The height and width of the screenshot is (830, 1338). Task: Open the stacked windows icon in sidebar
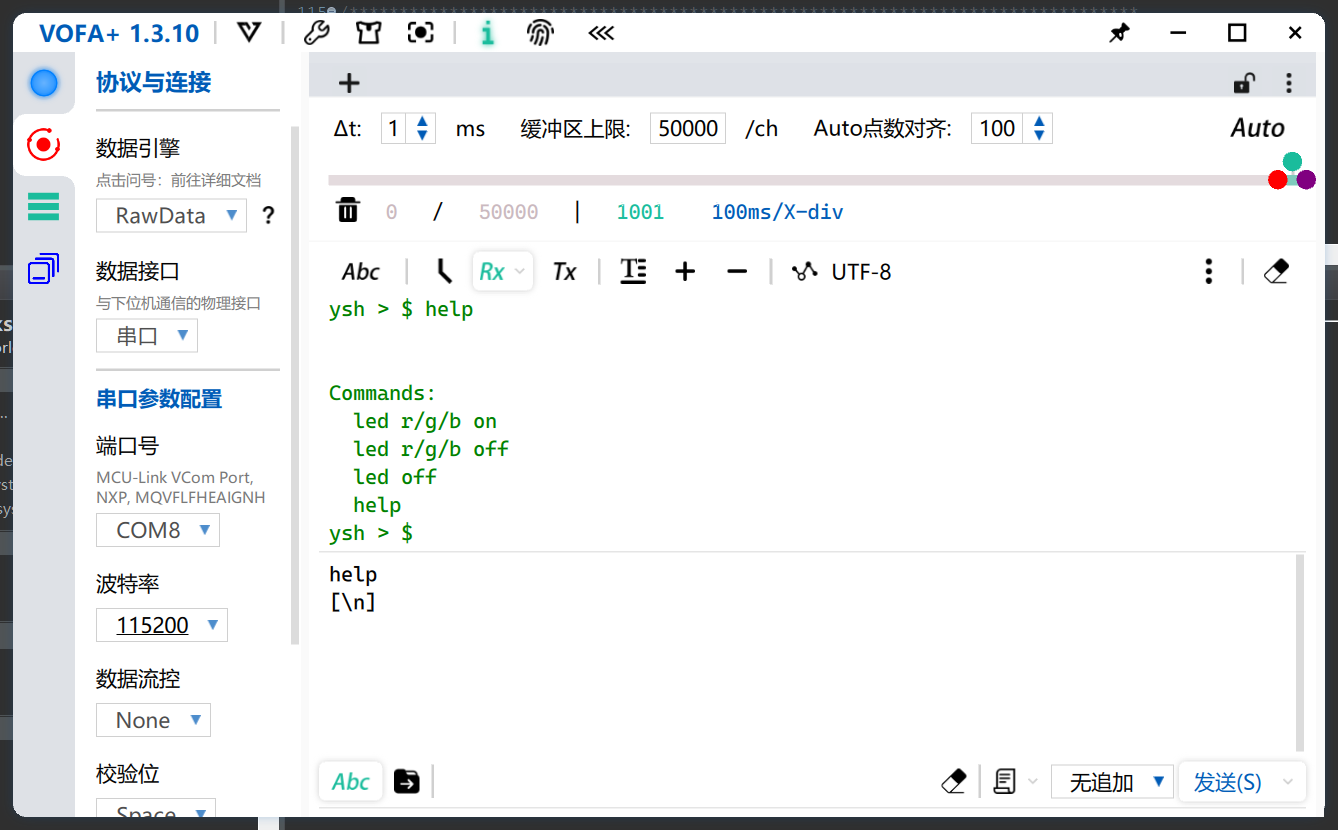(x=43, y=268)
